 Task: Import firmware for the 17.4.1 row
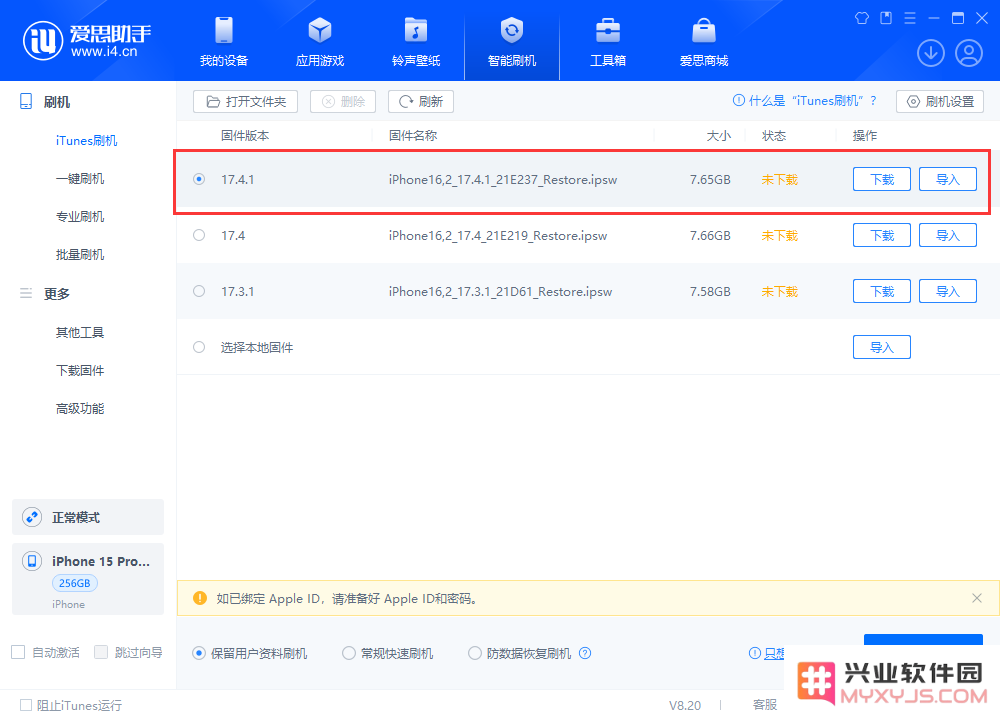(x=948, y=179)
